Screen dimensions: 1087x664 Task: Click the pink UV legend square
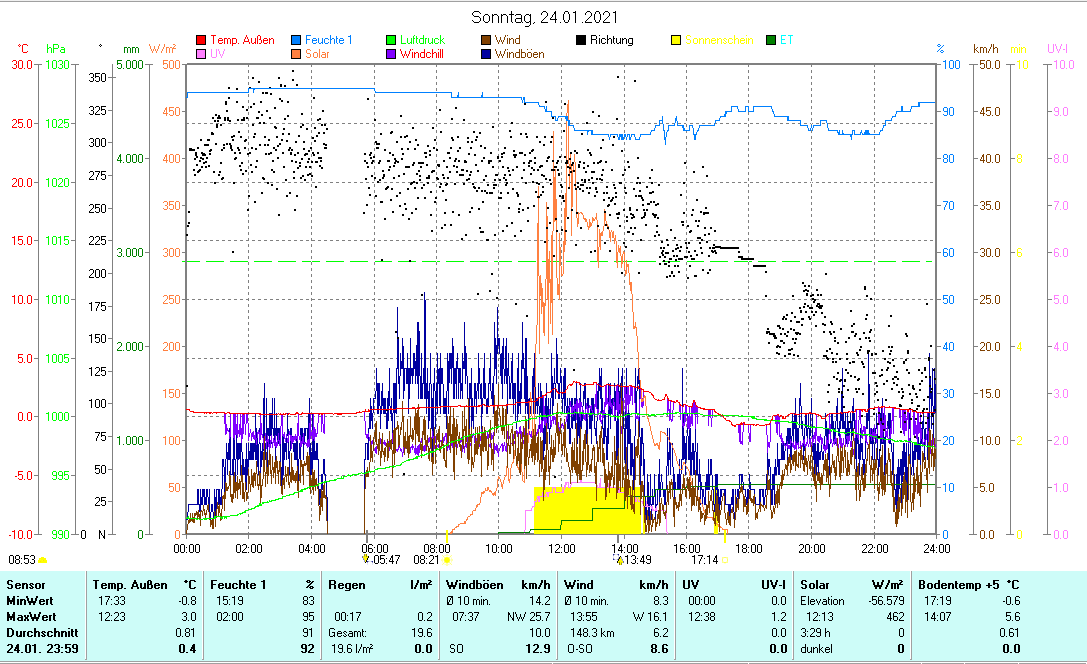pyautogui.click(x=201, y=54)
